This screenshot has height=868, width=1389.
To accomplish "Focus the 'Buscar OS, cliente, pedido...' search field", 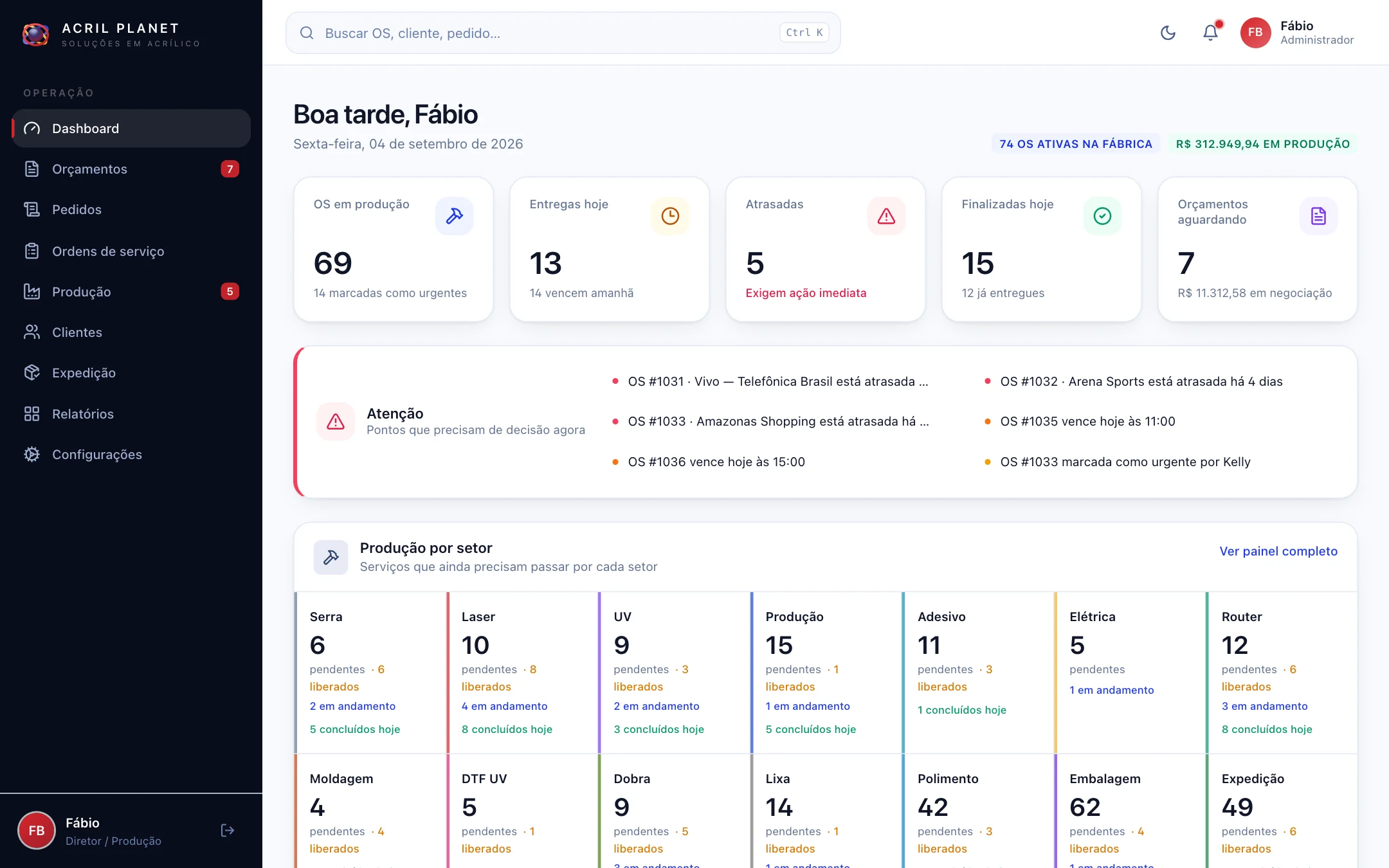I will click(x=563, y=33).
